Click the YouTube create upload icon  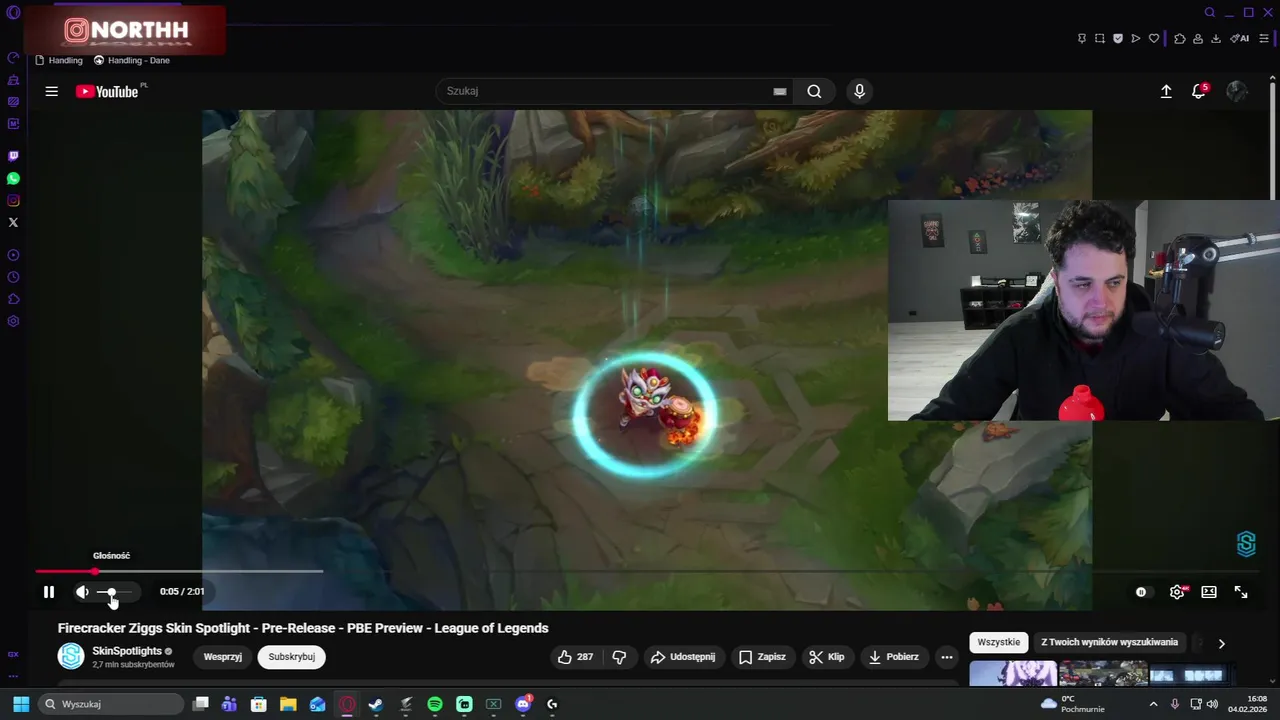(1166, 91)
